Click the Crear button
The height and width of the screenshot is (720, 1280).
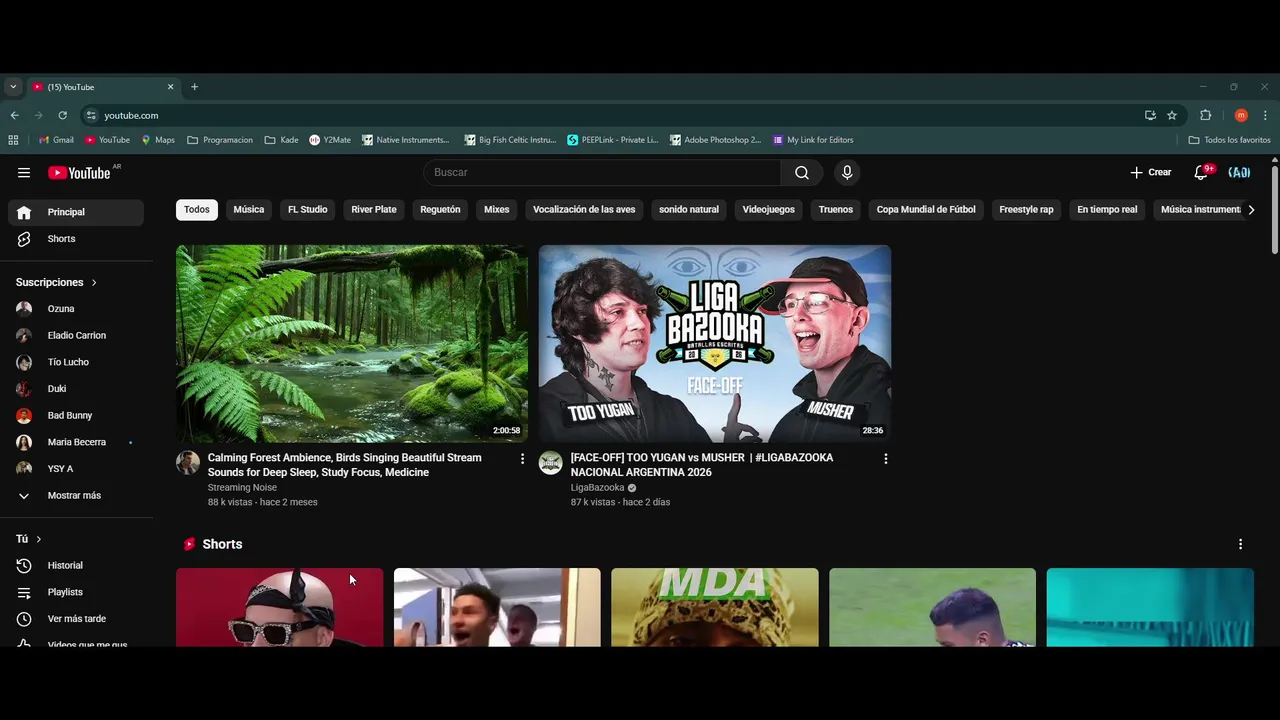coord(1151,173)
